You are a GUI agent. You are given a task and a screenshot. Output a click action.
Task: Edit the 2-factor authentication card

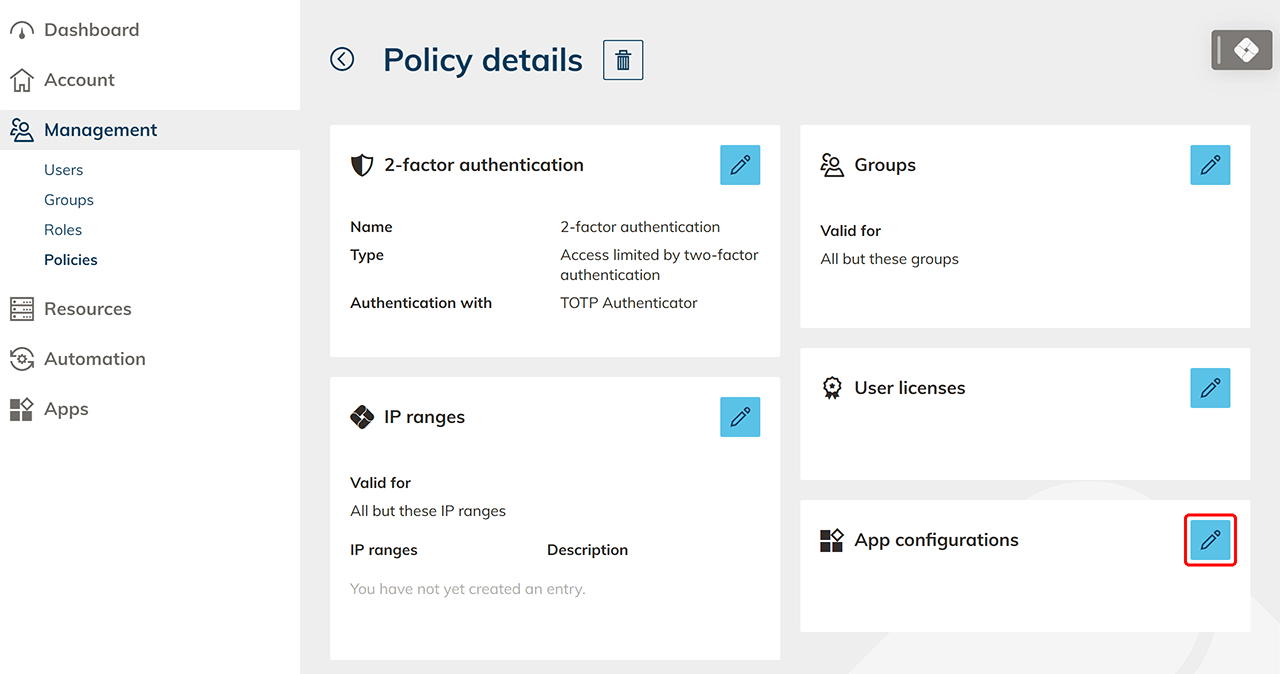coord(740,165)
